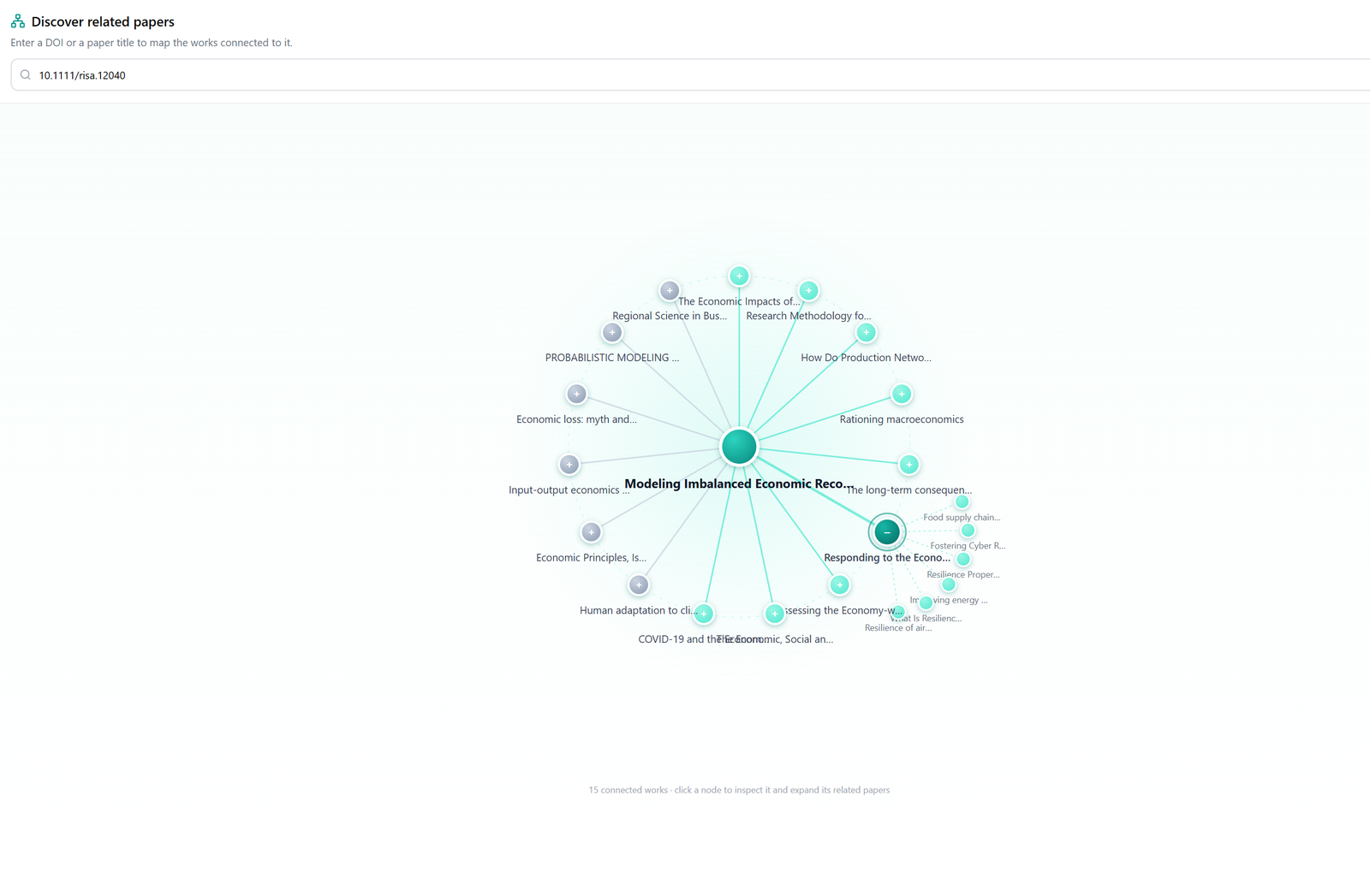
Task: Select 'Food supply chain...' child node
Action: 962,502
